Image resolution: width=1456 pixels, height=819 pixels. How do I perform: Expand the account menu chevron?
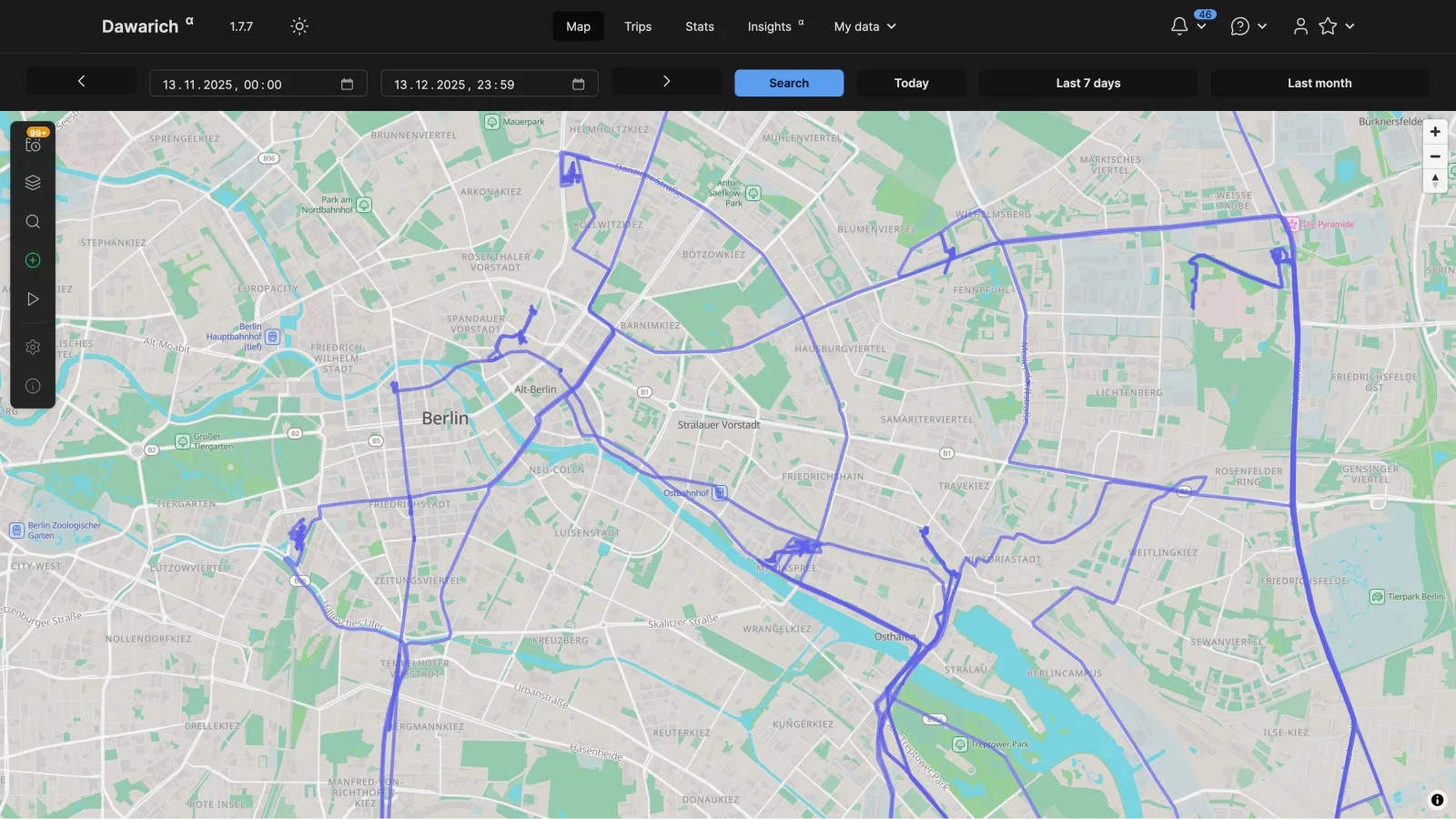pyautogui.click(x=1350, y=26)
